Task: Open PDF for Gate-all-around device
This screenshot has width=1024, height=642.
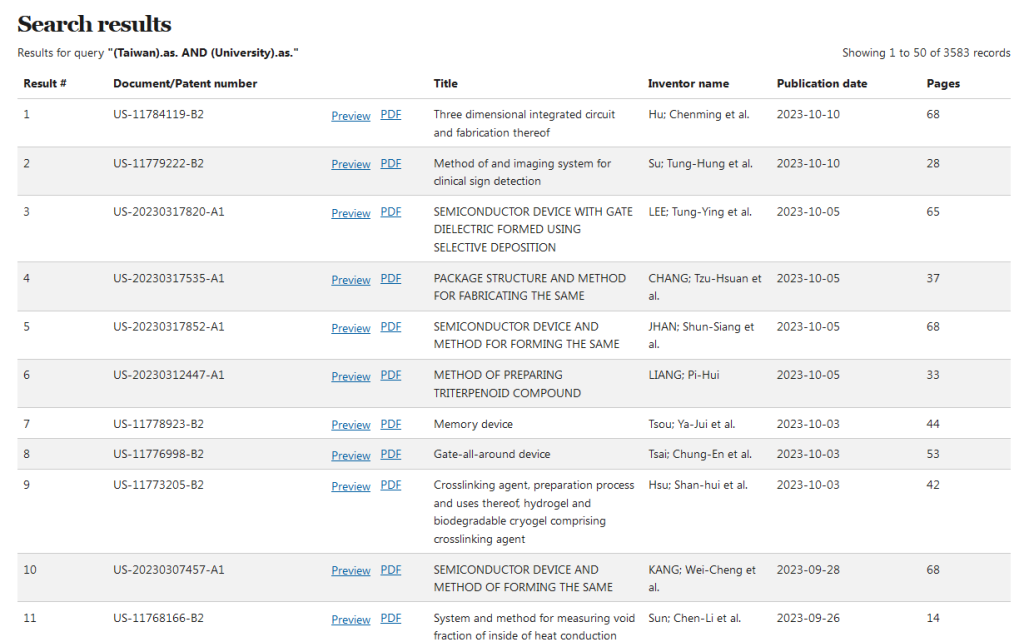Action: point(391,455)
